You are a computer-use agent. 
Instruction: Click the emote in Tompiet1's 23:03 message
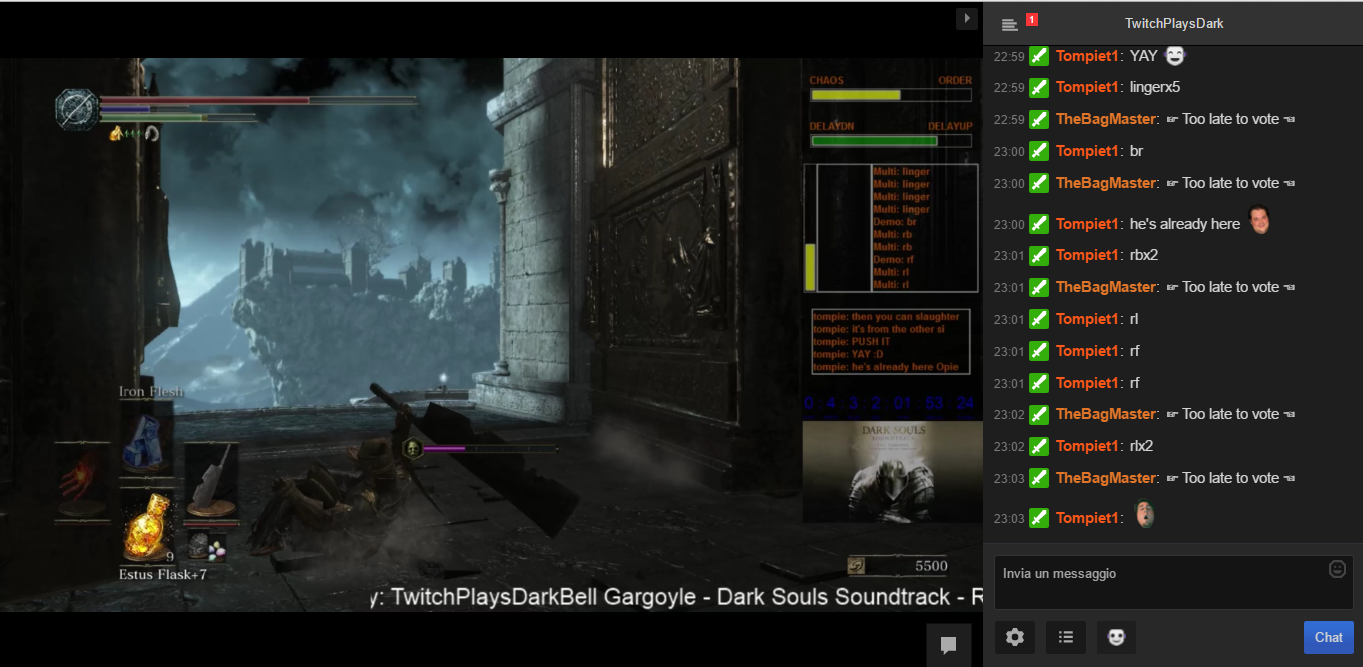[x=1144, y=515]
